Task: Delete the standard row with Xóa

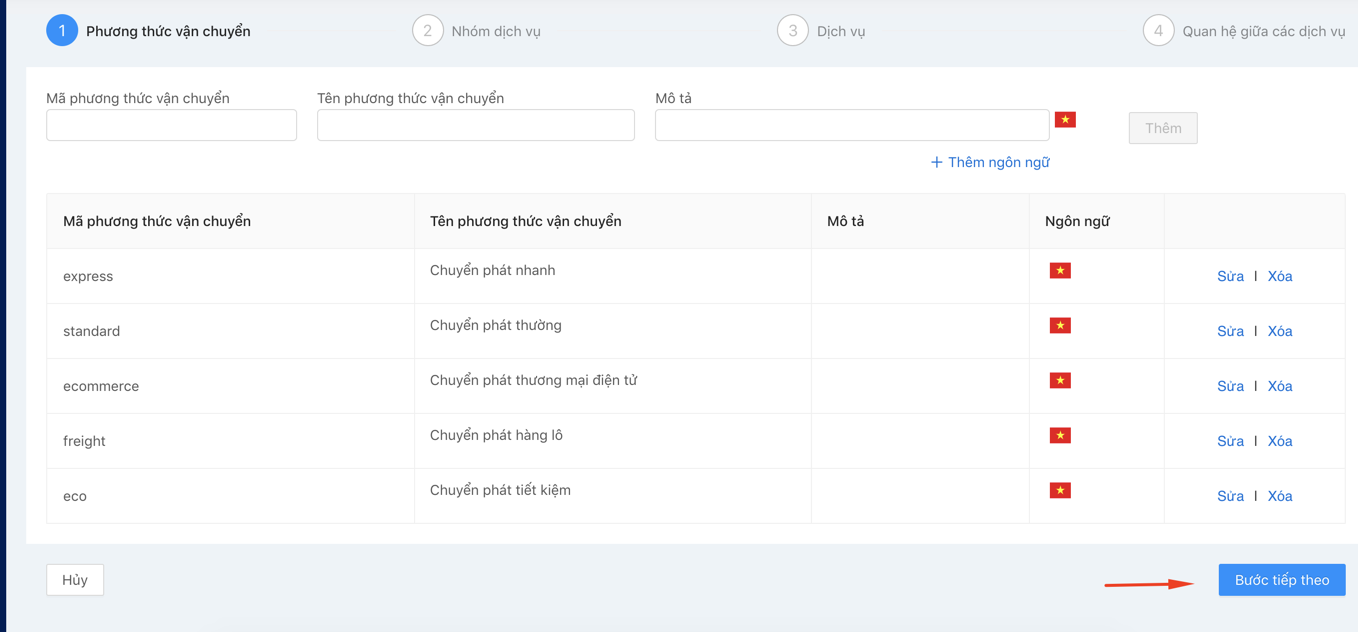Action: point(1280,331)
